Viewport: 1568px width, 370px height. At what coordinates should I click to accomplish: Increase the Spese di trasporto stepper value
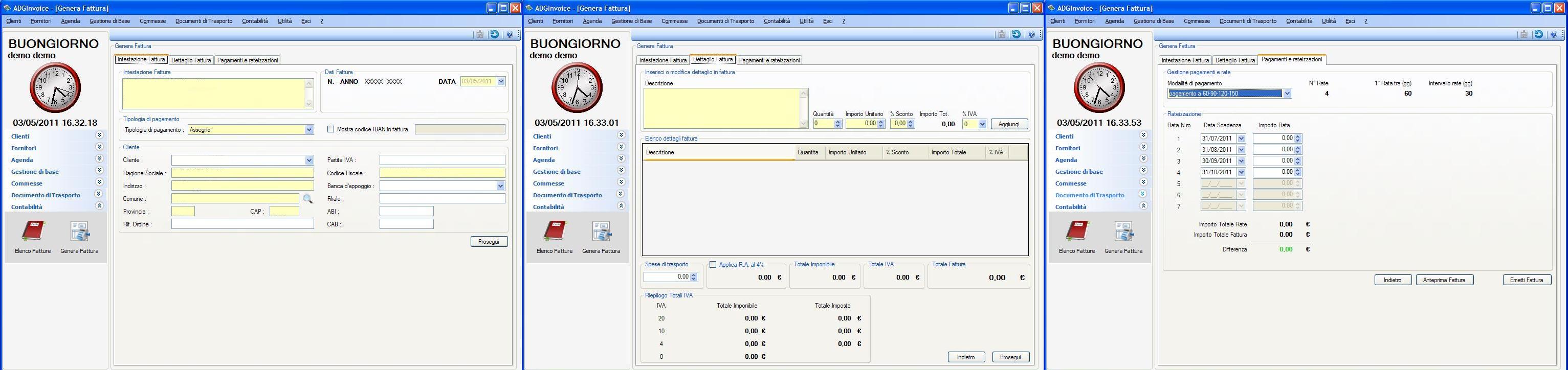click(694, 274)
